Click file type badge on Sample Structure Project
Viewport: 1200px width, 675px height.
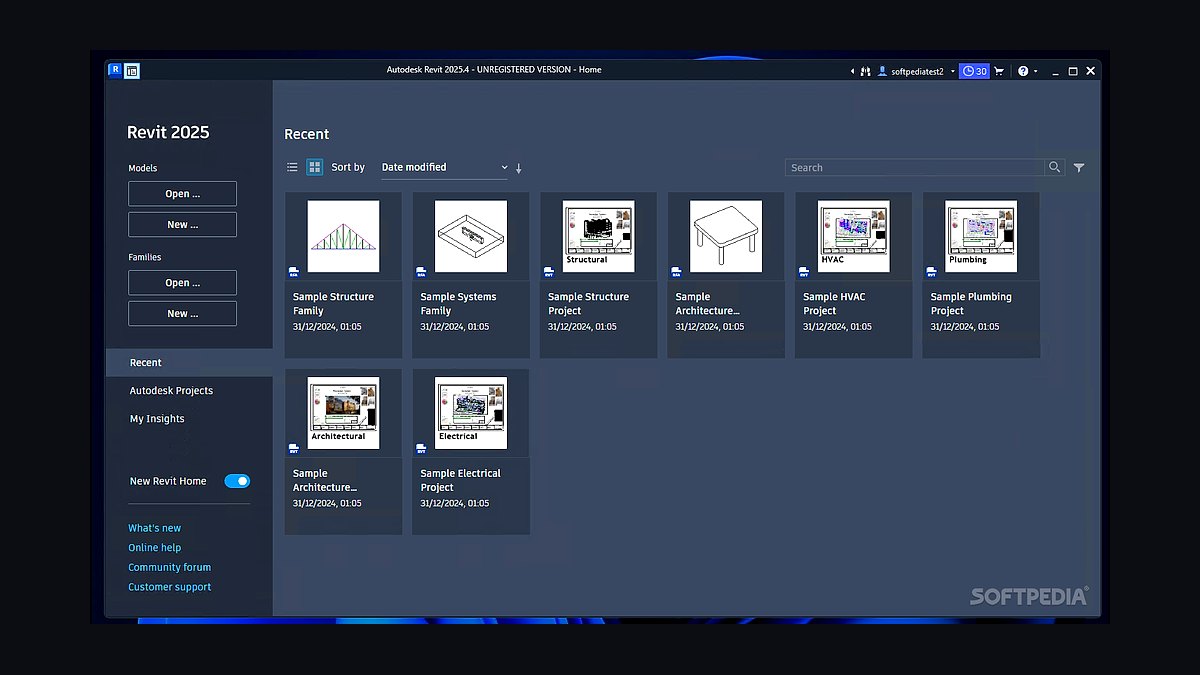(x=549, y=272)
